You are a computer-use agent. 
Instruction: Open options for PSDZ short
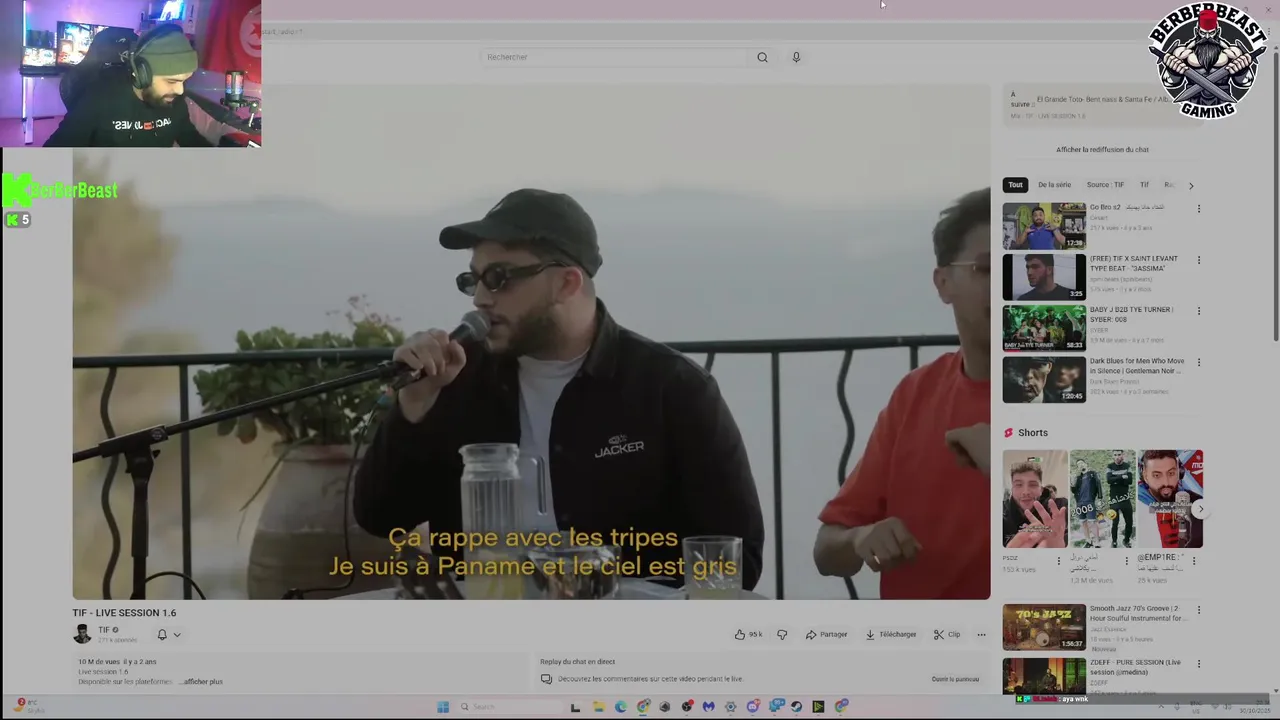click(1059, 561)
